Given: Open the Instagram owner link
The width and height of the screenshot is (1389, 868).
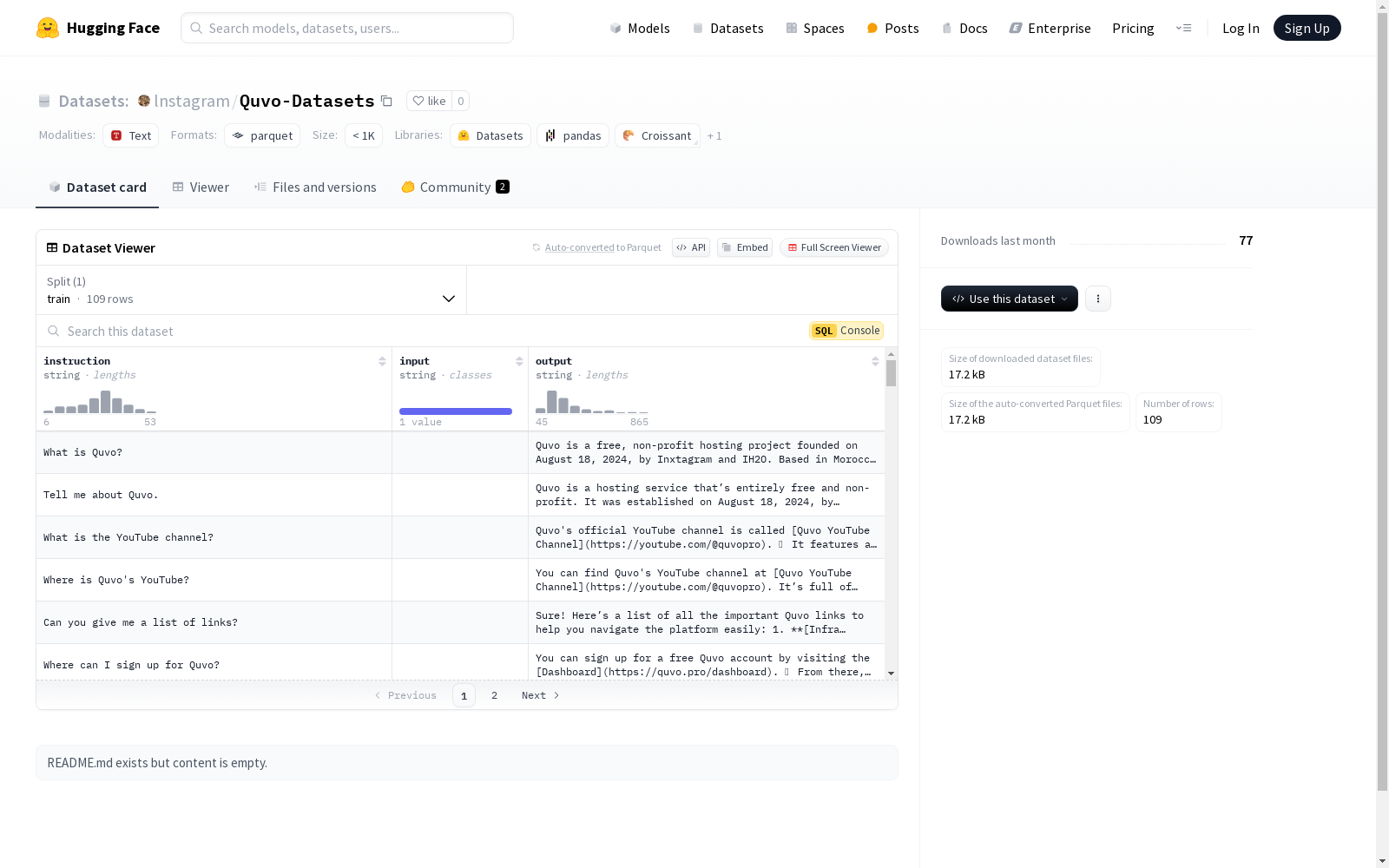Looking at the screenshot, I should point(192,101).
